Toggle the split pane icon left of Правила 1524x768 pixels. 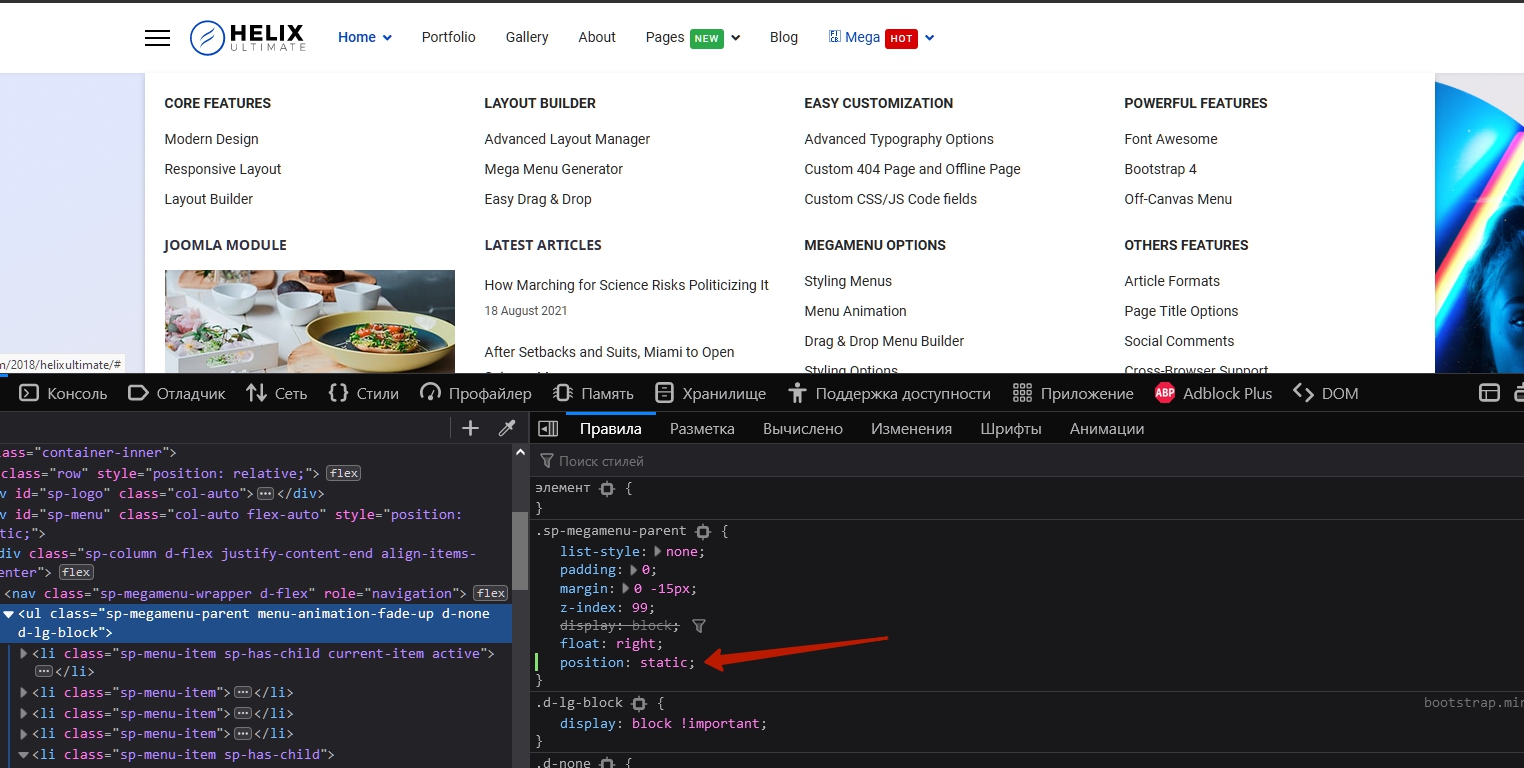(548, 429)
